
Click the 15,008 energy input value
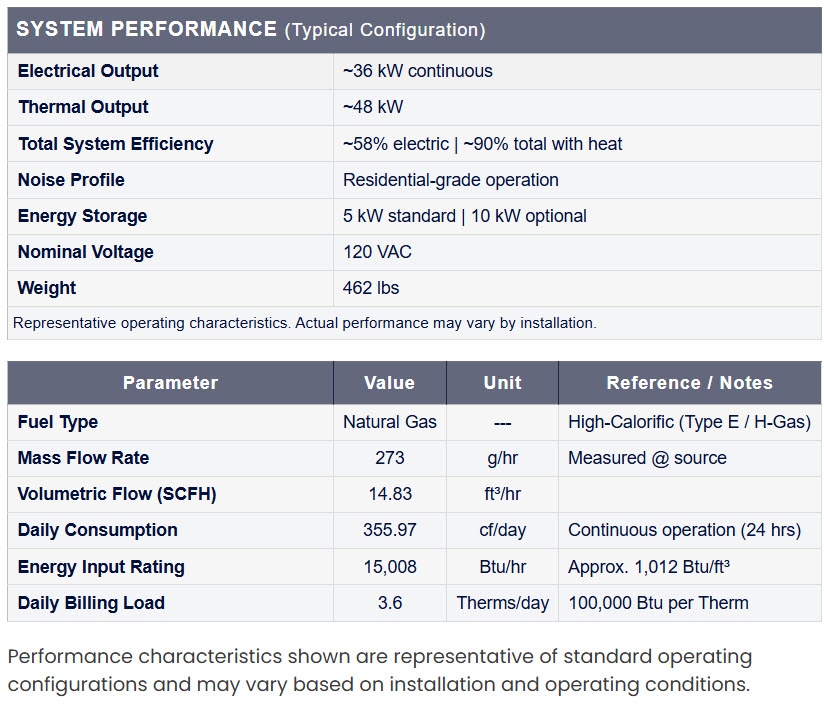click(x=390, y=567)
